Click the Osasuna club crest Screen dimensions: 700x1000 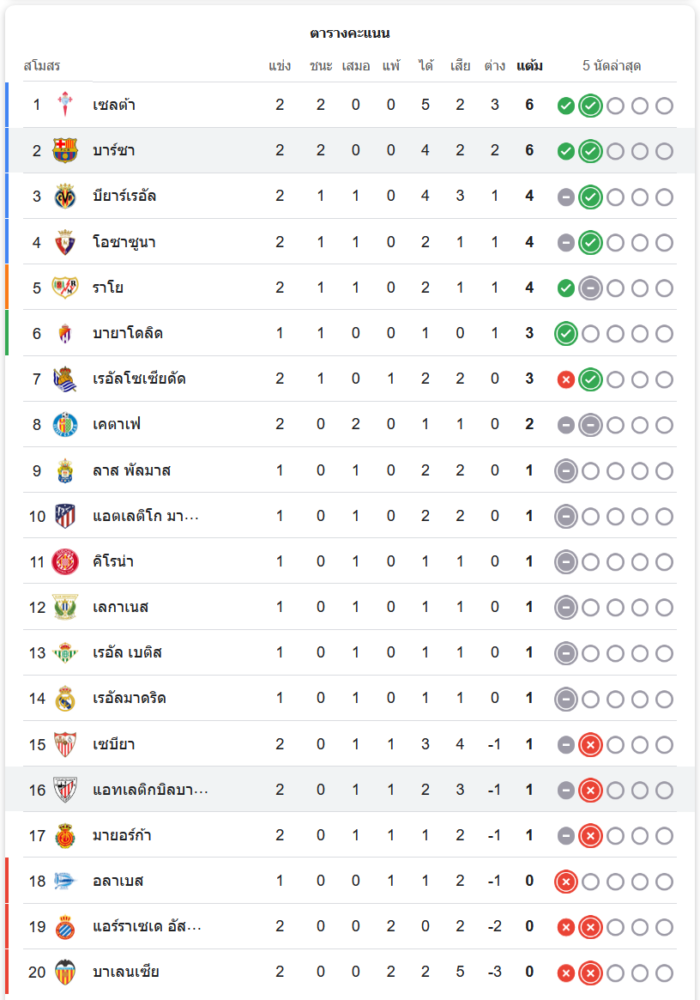(x=65, y=242)
